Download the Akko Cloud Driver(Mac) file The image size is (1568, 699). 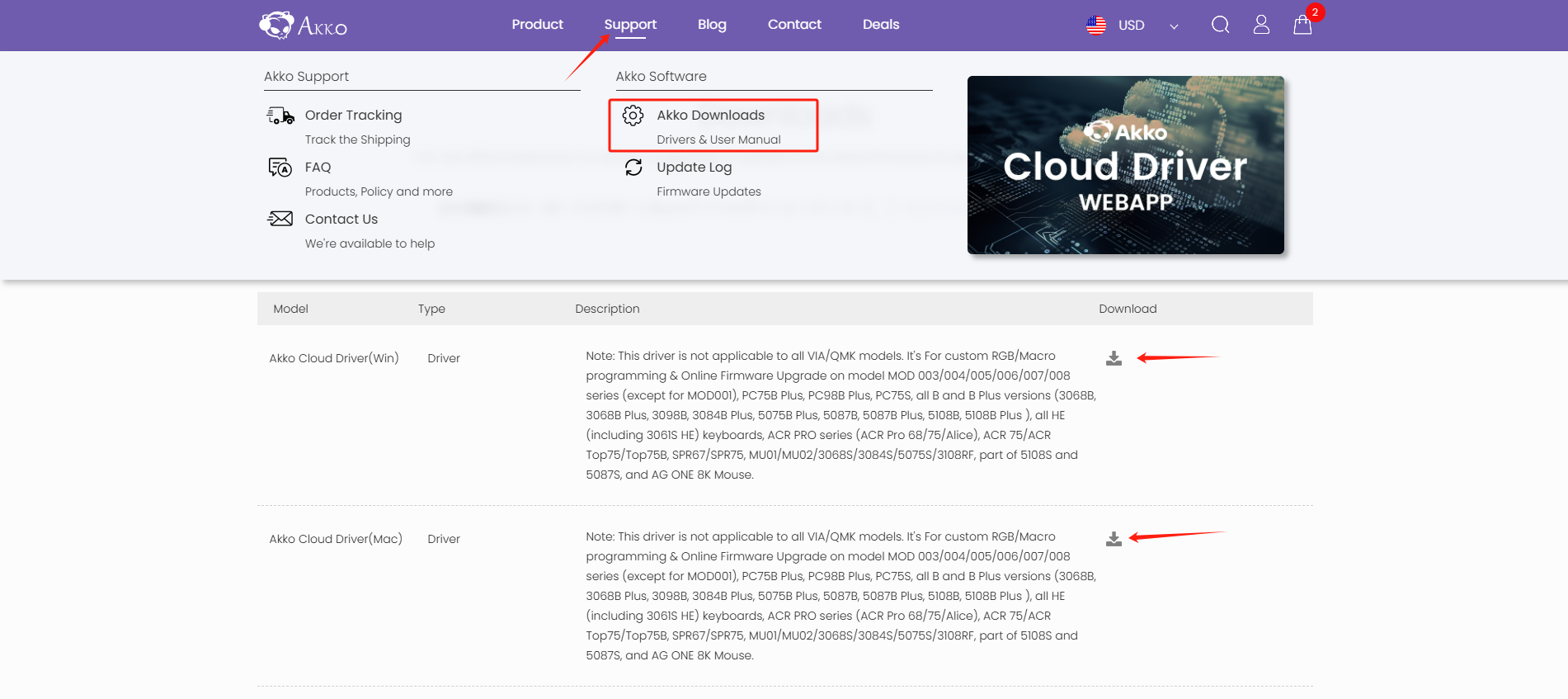(x=1114, y=539)
